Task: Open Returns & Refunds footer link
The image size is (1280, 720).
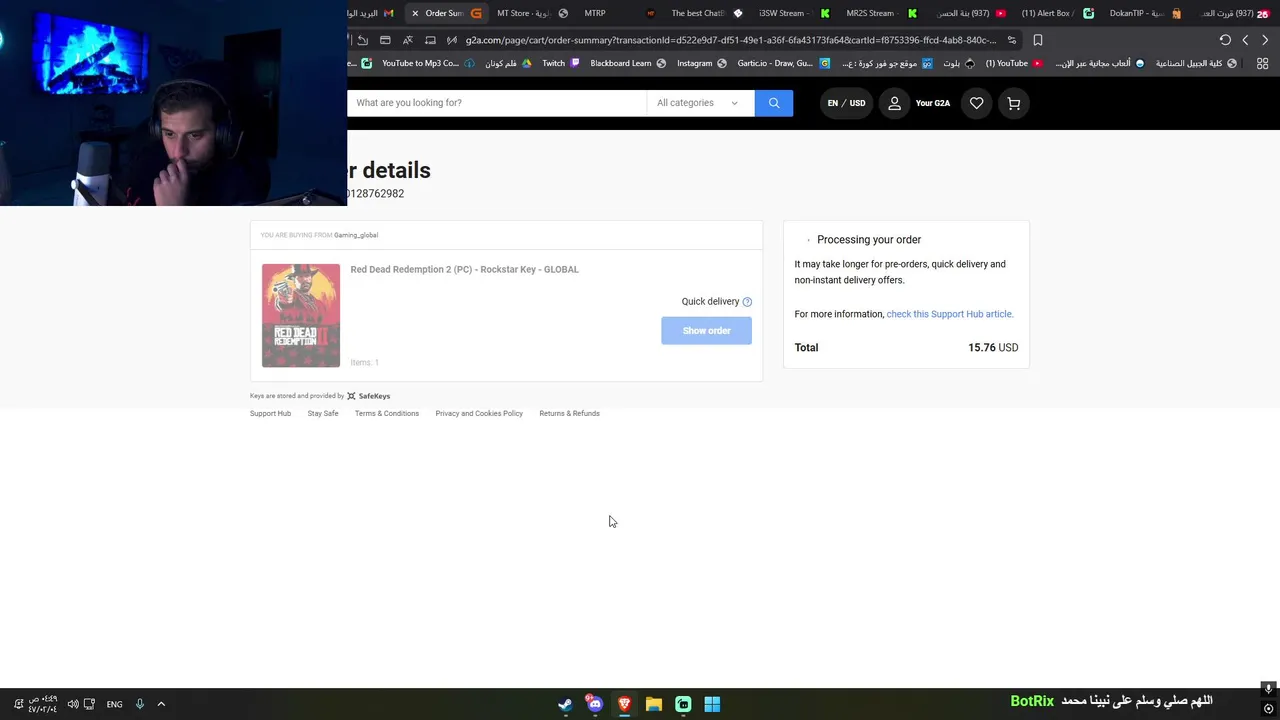Action: click(569, 413)
